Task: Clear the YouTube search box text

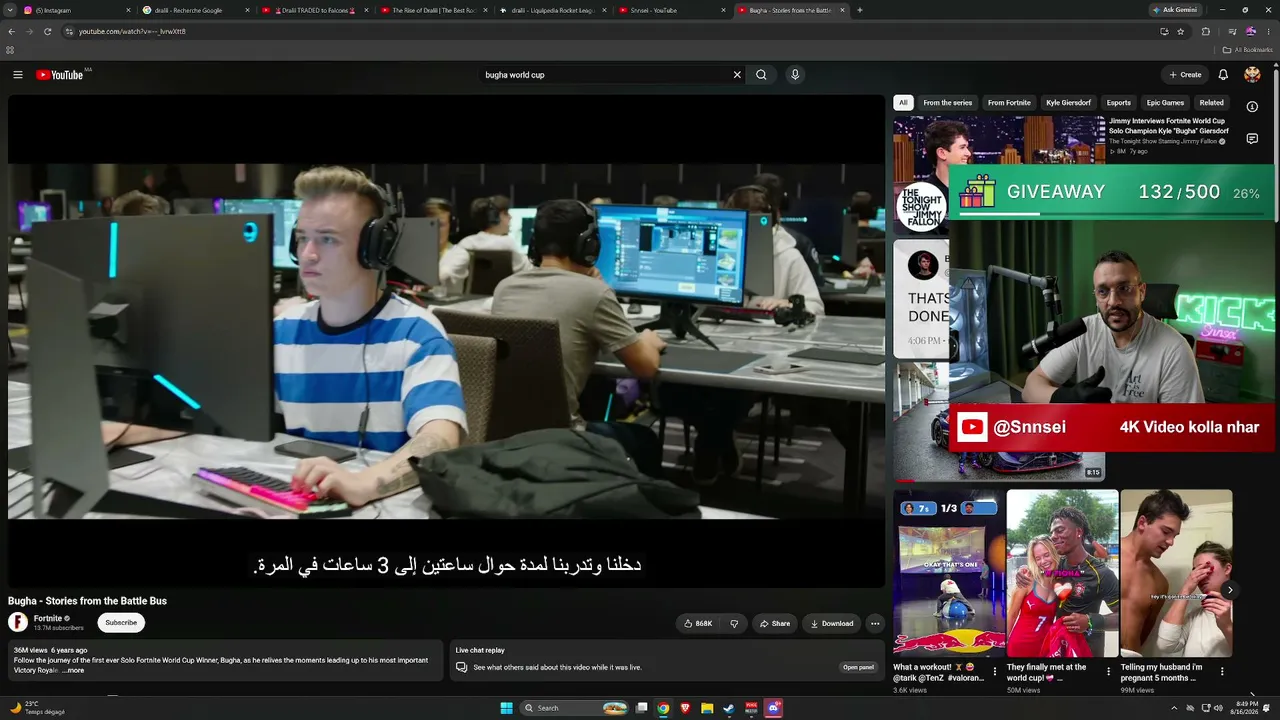Action: [x=737, y=75]
